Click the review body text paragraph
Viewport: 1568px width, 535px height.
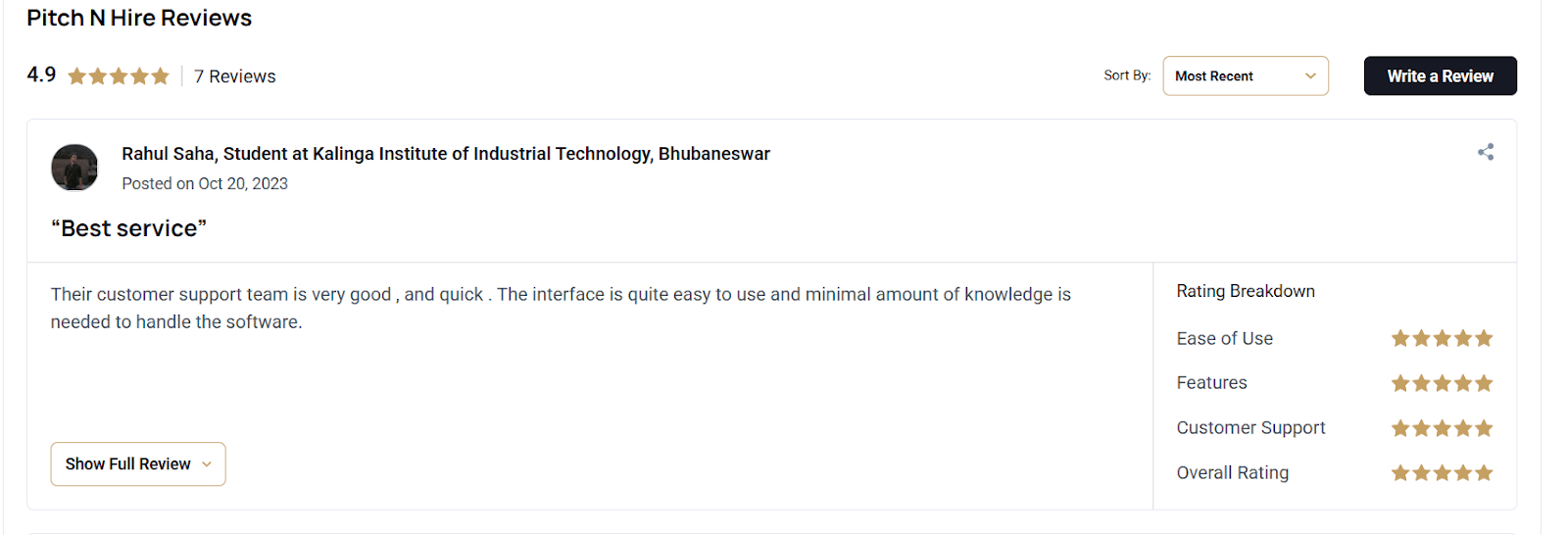pos(561,308)
